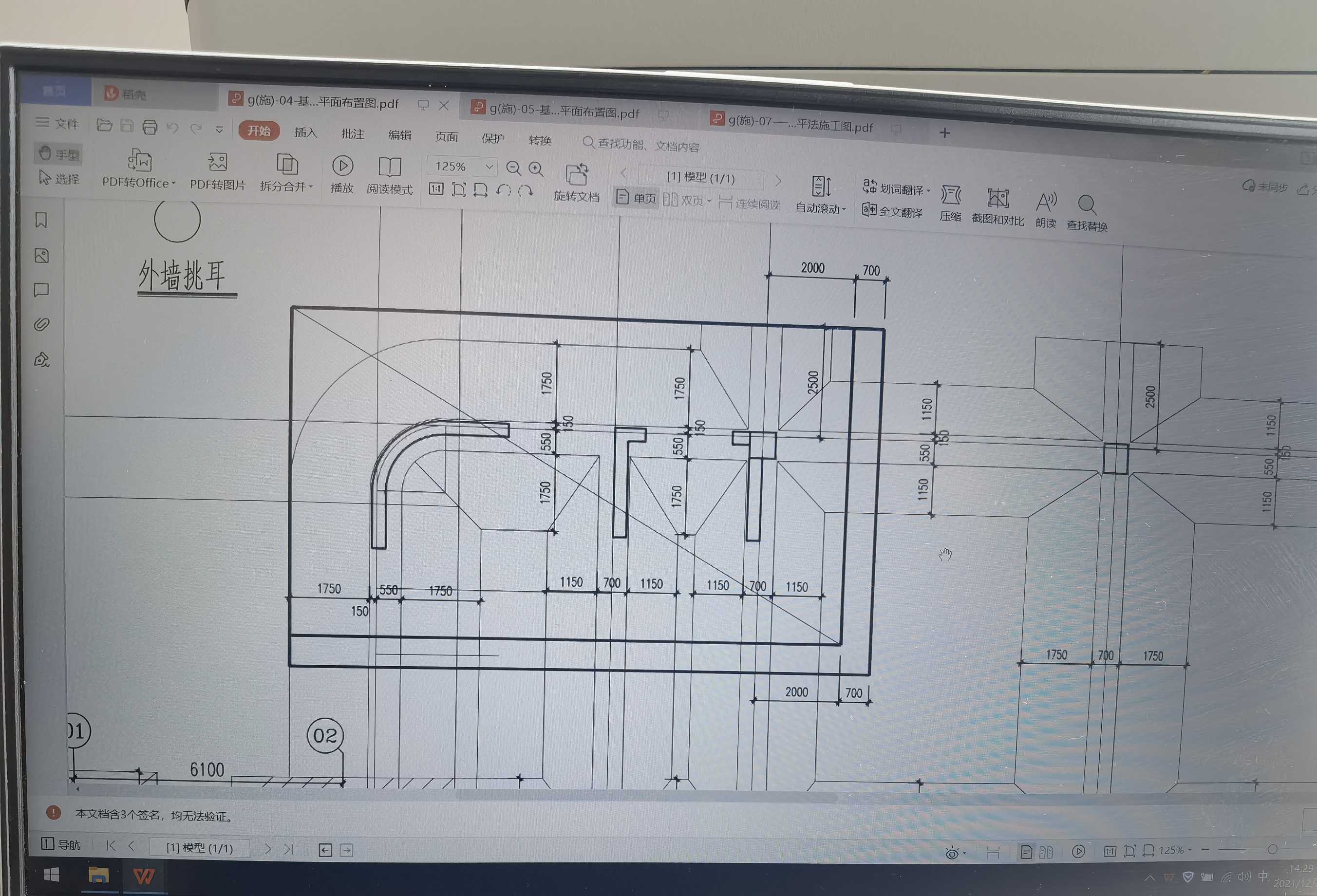This screenshot has height=896, width=1317.
Task: Go to next page arrow in ribbon
Action: pos(779,181)
